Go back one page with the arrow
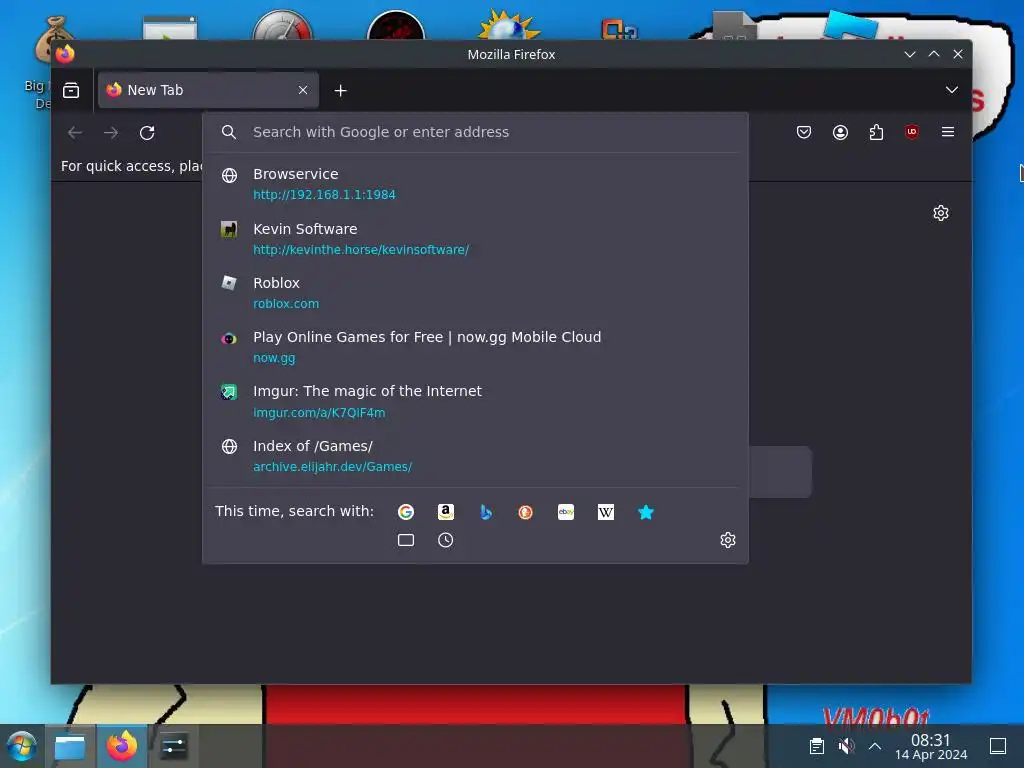 point(75,133)
